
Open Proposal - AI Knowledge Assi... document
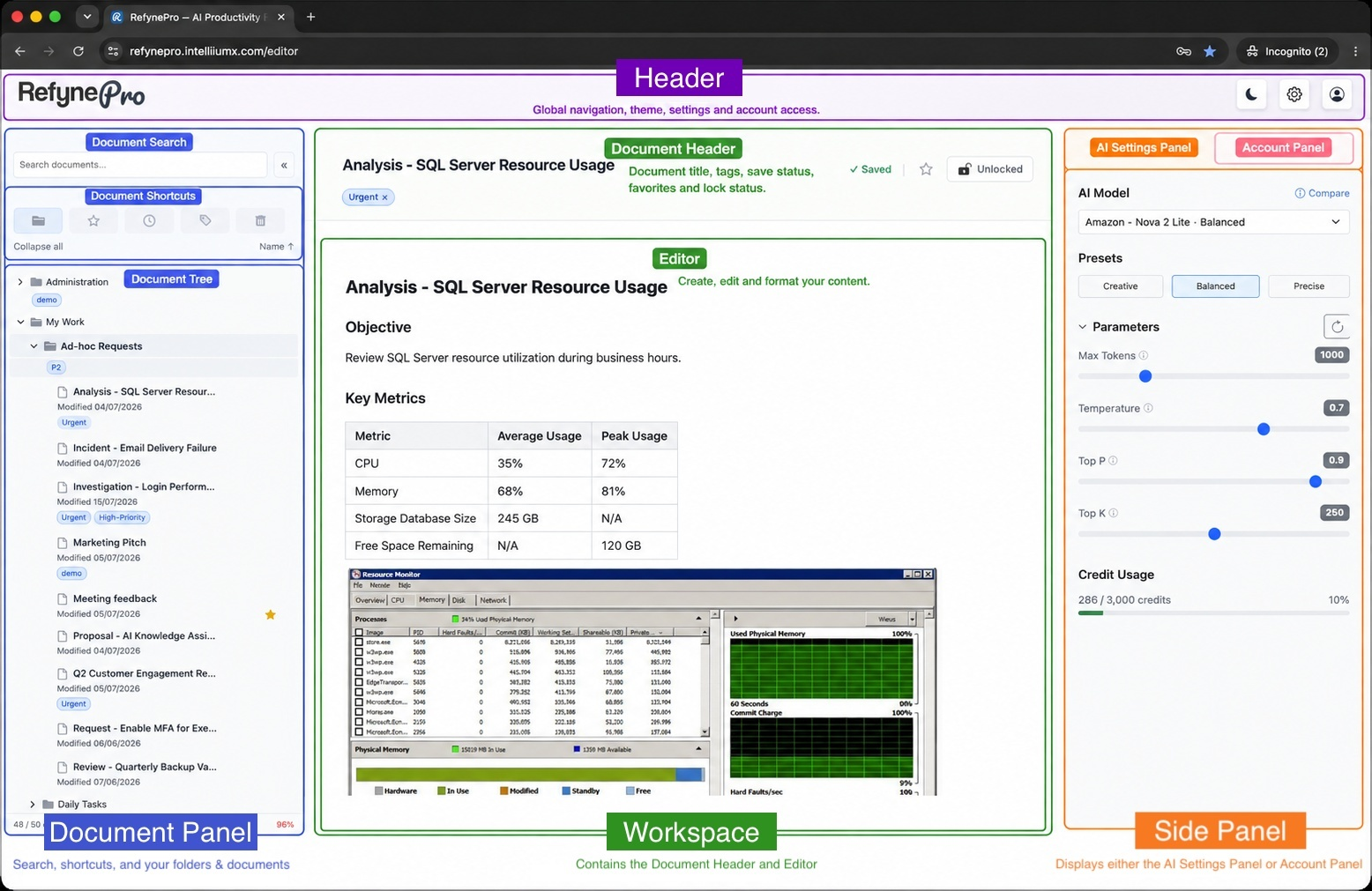(x=144, y=635)
